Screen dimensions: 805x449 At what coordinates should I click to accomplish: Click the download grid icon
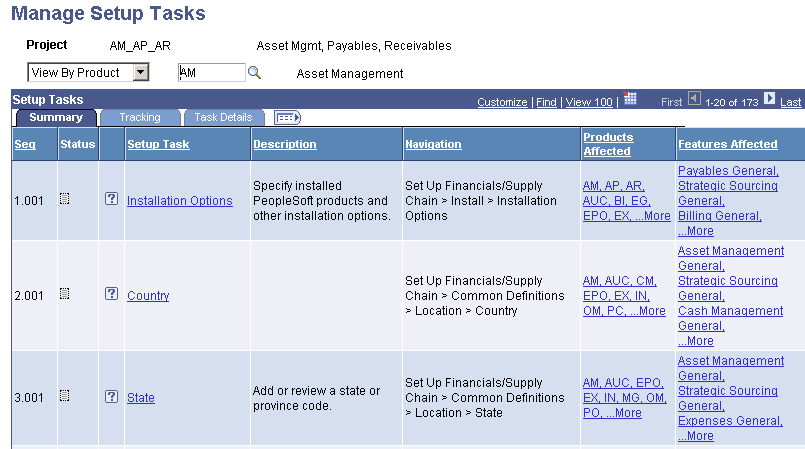[x=630, y=99]
